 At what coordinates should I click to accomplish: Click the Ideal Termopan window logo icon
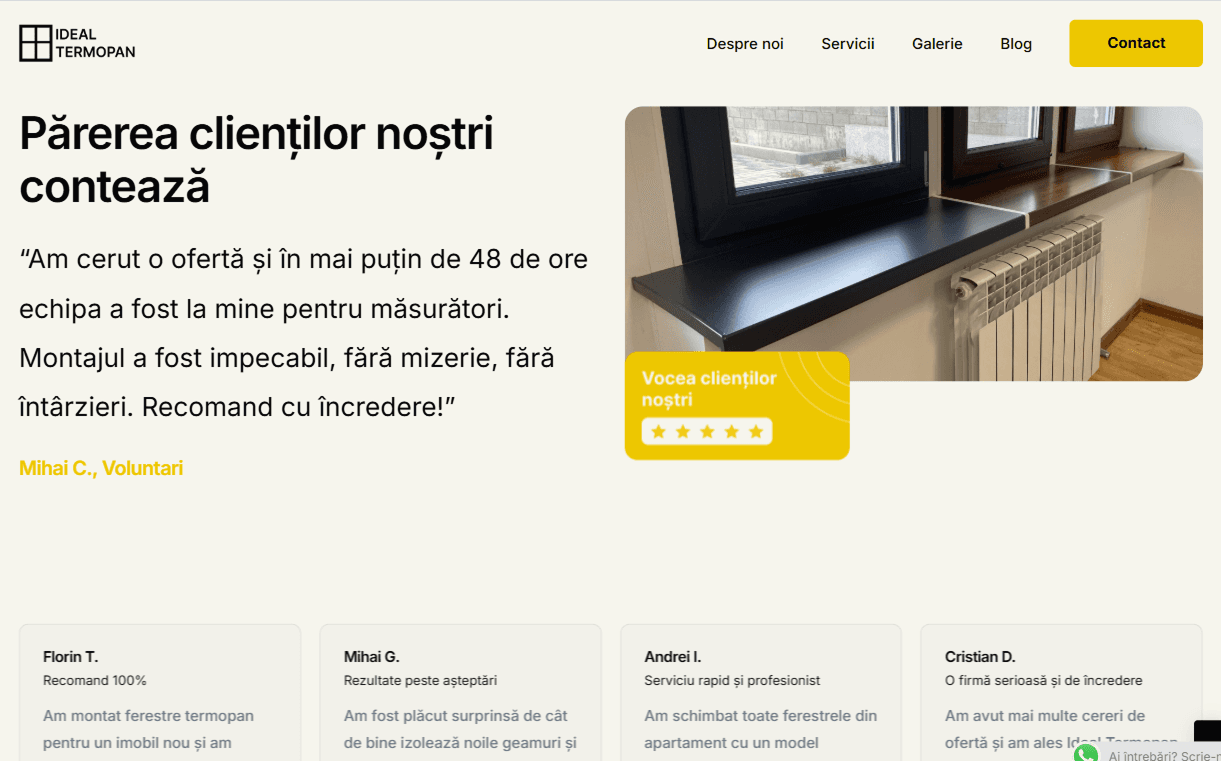coord(35,43)
